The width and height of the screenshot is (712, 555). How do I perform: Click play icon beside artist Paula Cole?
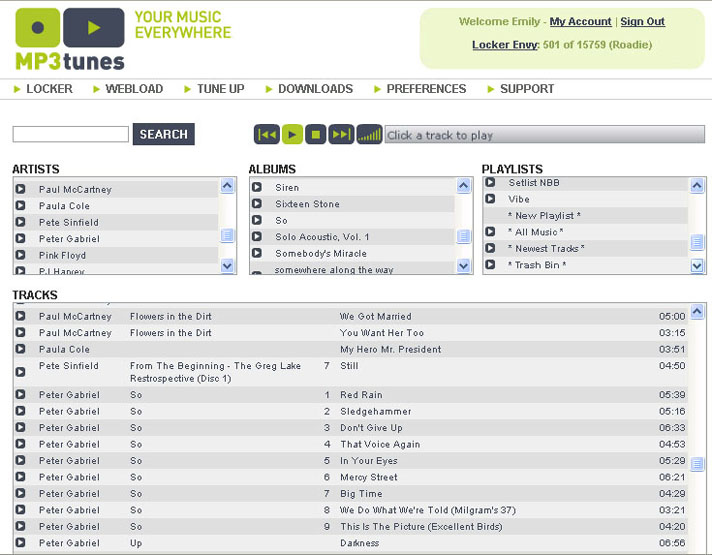click(x=20, y=205)
